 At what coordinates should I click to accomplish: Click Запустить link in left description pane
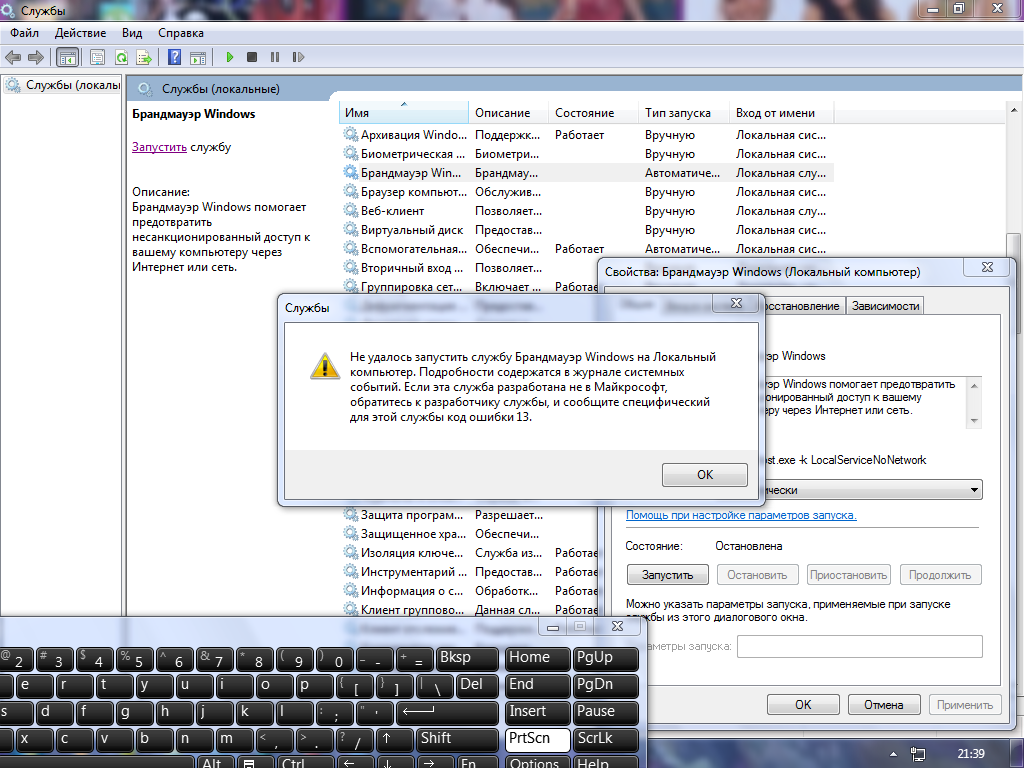[x=159, y=147]
